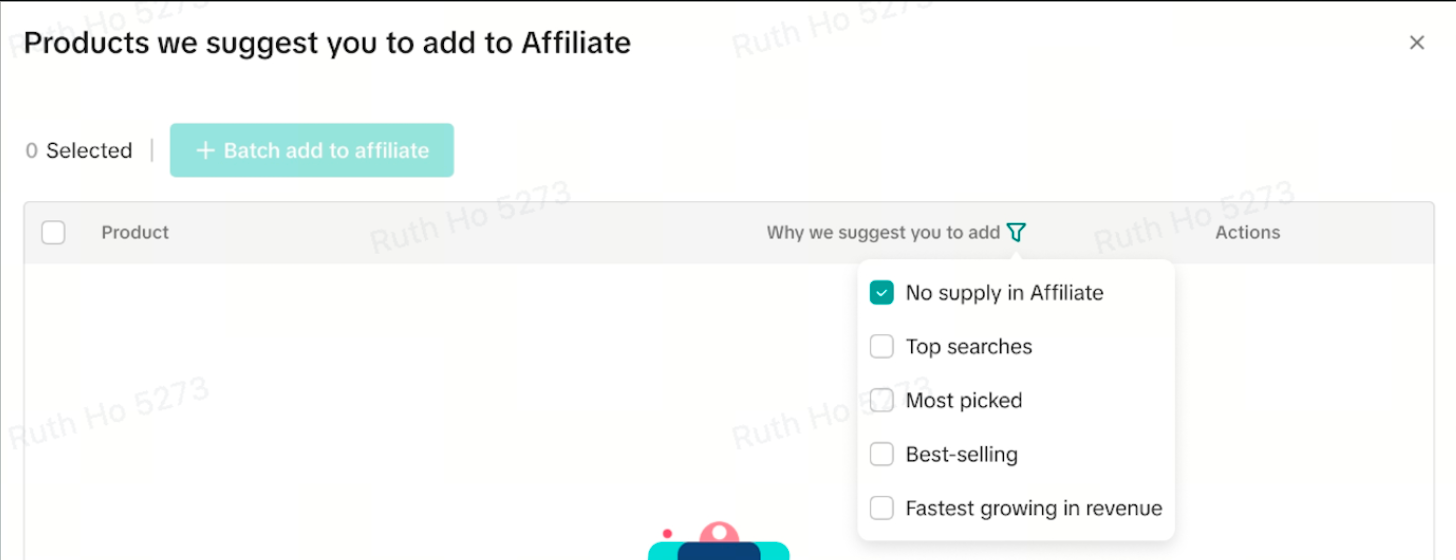Enable the Top searches checkbox
This screenshot has width=1456, height=560.
[881, 347]
